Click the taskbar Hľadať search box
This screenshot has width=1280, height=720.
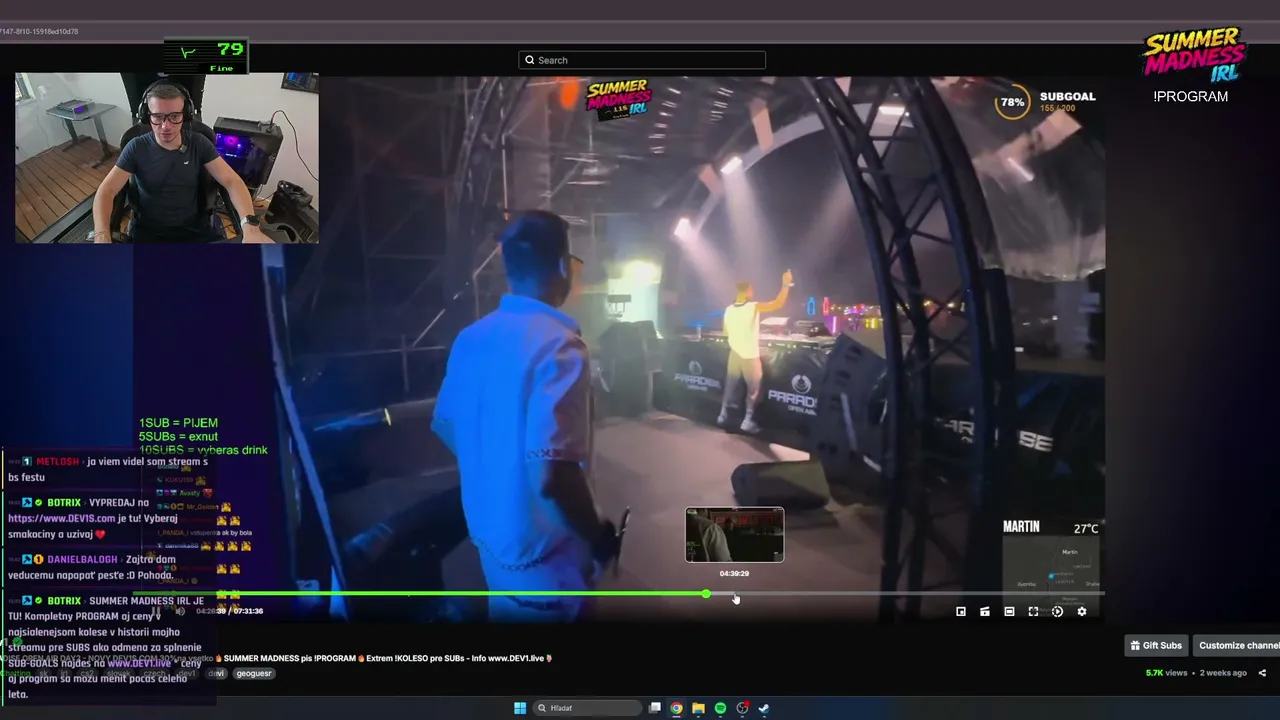(587, 708)
